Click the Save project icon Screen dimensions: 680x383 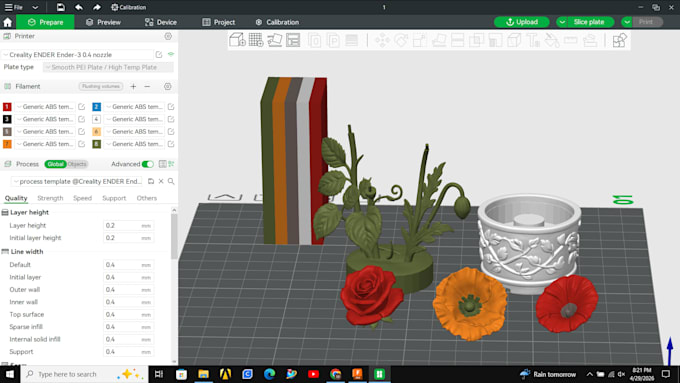pyautogui.click(x=61, y=7)
